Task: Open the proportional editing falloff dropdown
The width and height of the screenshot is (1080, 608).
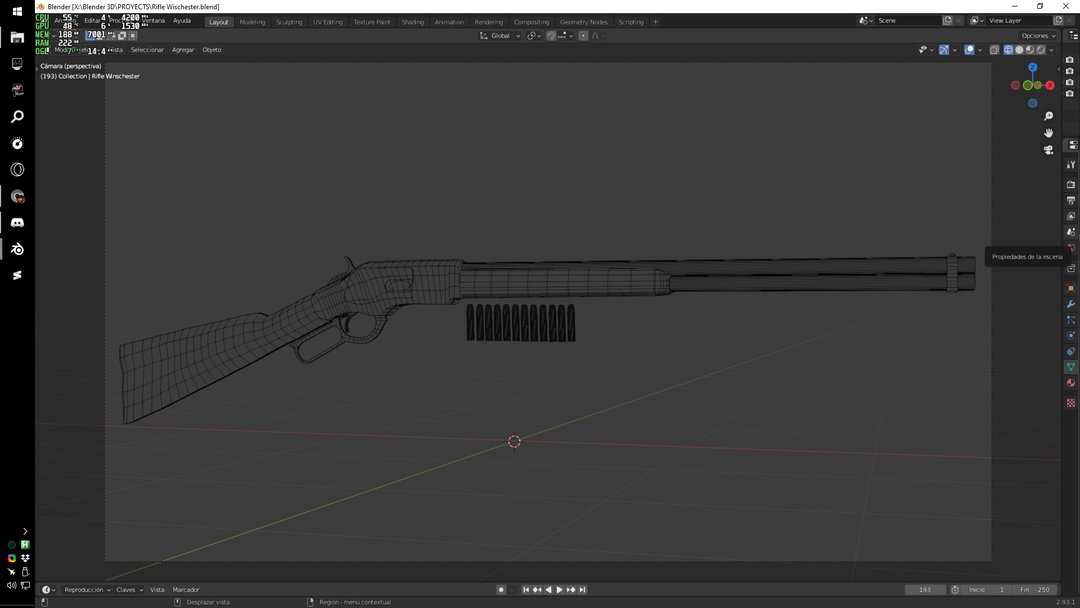Action: click(599, 35)
